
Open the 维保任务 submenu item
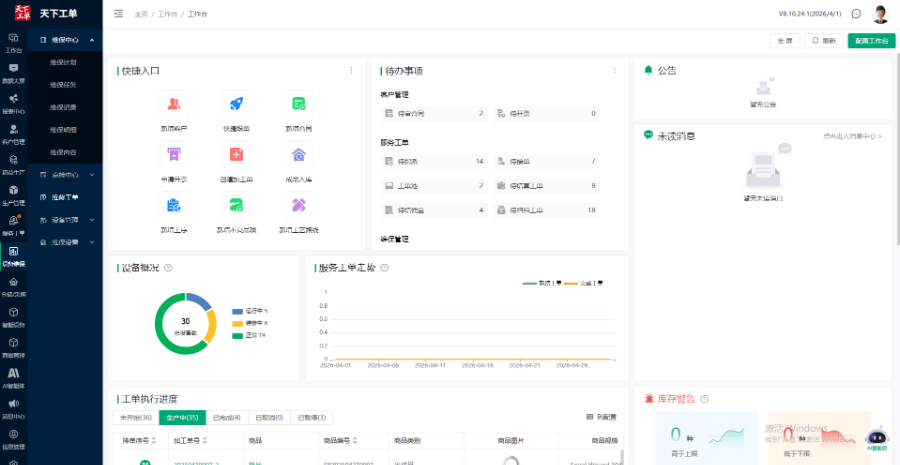coord(65,85)
